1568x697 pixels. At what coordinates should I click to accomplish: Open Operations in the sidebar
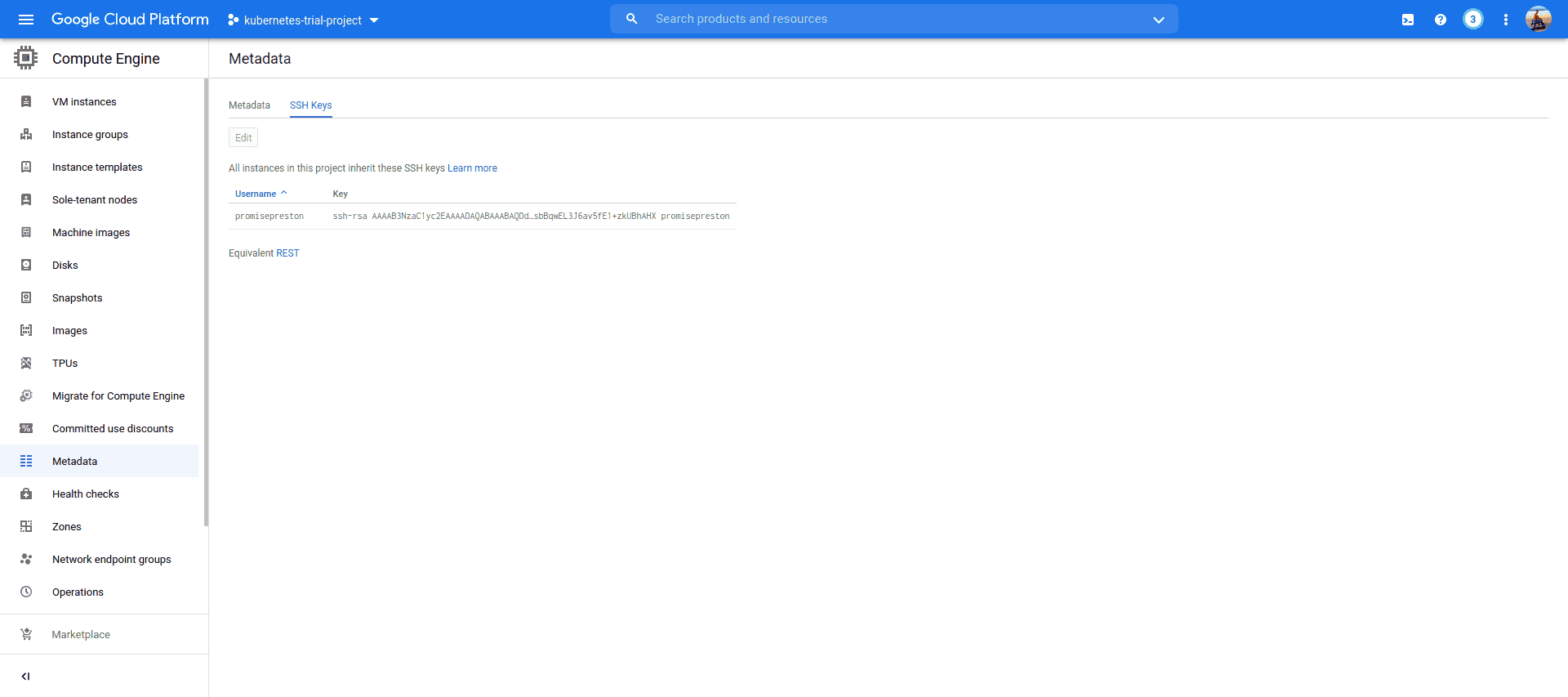(x=78, y=592)
